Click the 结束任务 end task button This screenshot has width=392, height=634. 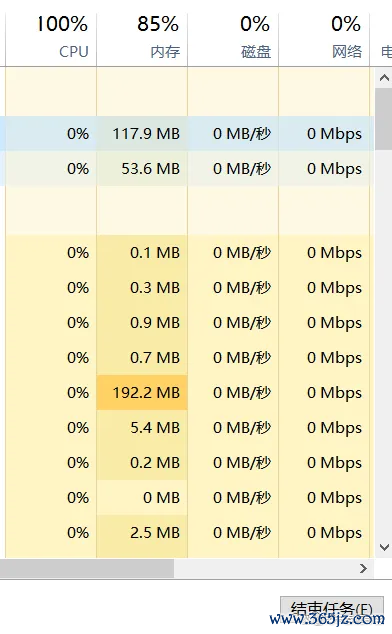(332, 610)
